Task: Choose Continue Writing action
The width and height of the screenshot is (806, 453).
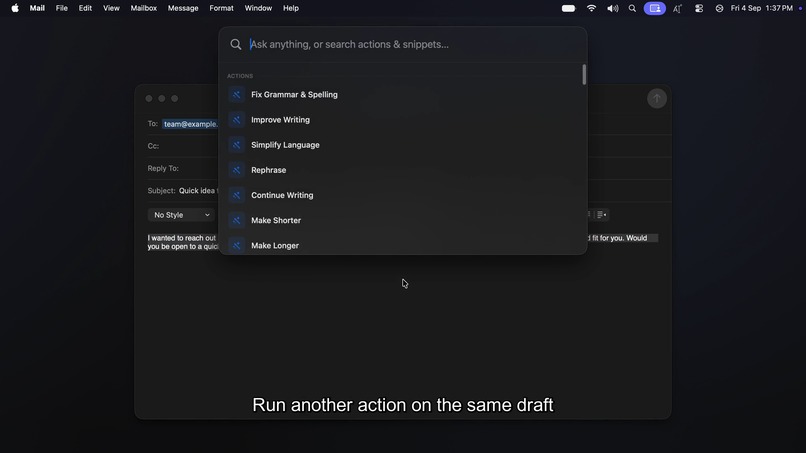Action: click(x=402, y=195)
